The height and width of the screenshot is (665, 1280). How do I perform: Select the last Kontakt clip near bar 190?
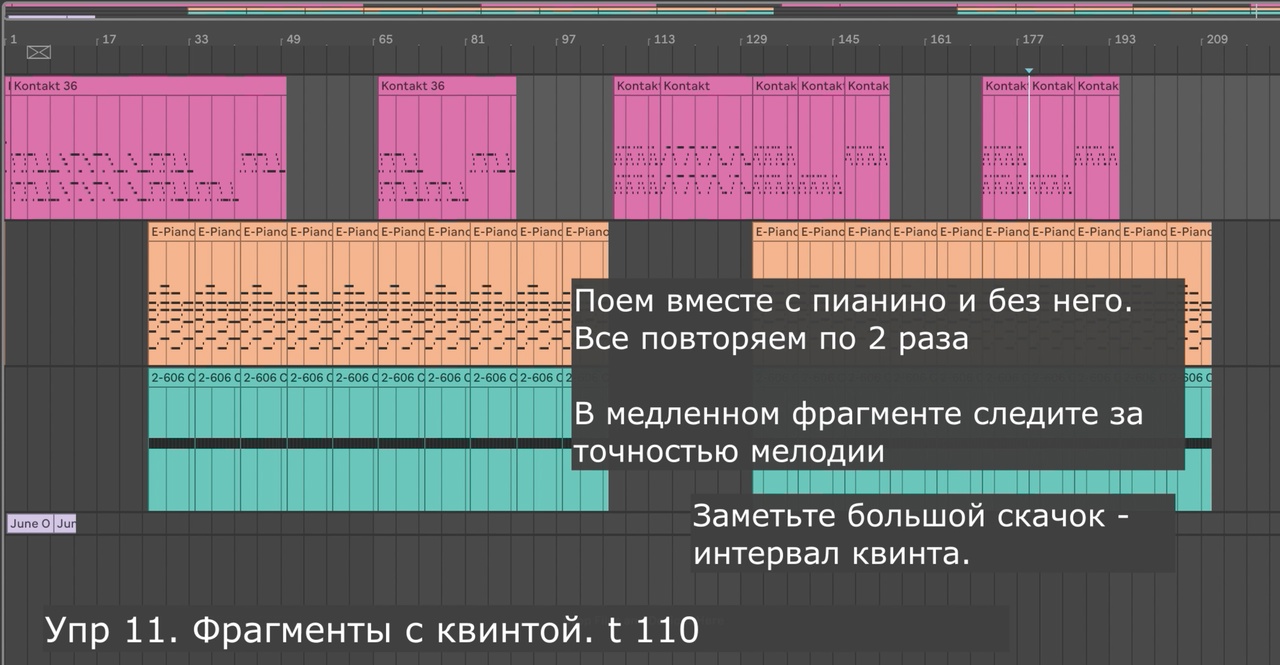(1097, 147)
